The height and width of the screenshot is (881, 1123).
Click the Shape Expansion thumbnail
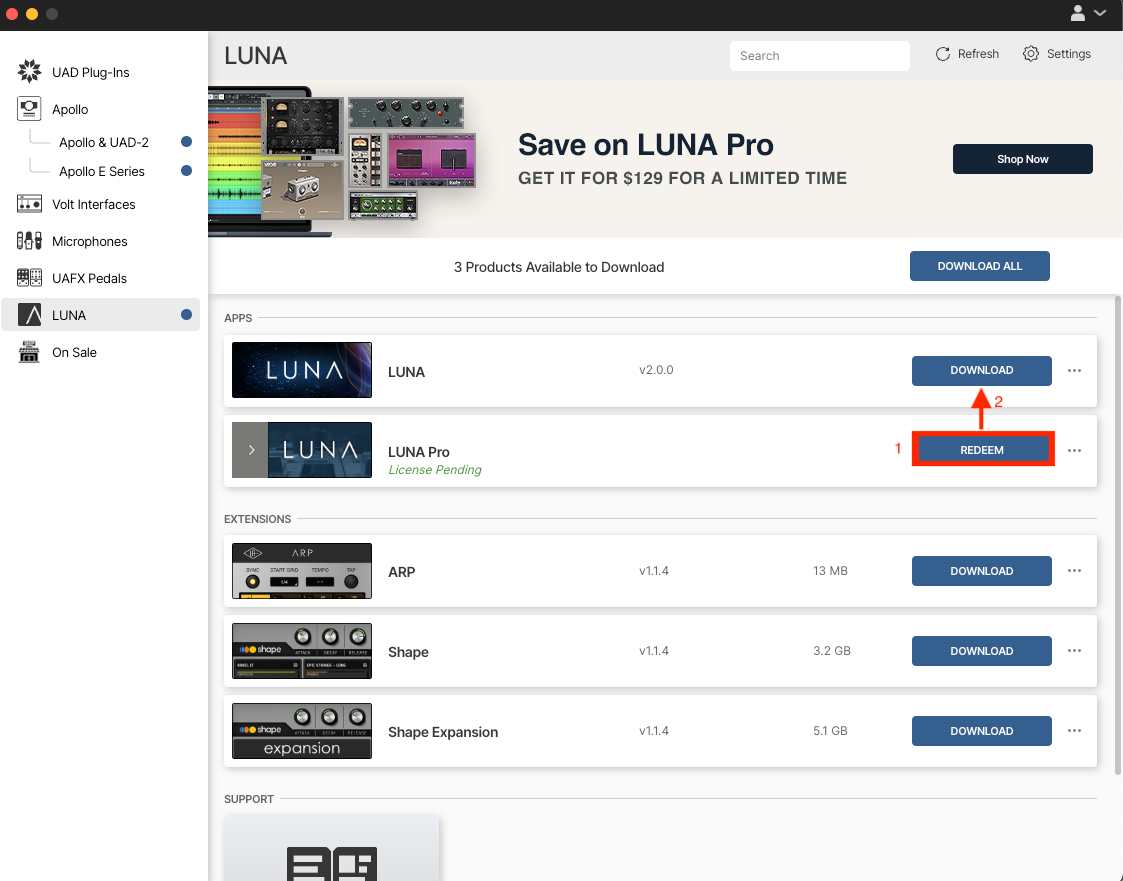pyautogui.click(x=302, y=731)
